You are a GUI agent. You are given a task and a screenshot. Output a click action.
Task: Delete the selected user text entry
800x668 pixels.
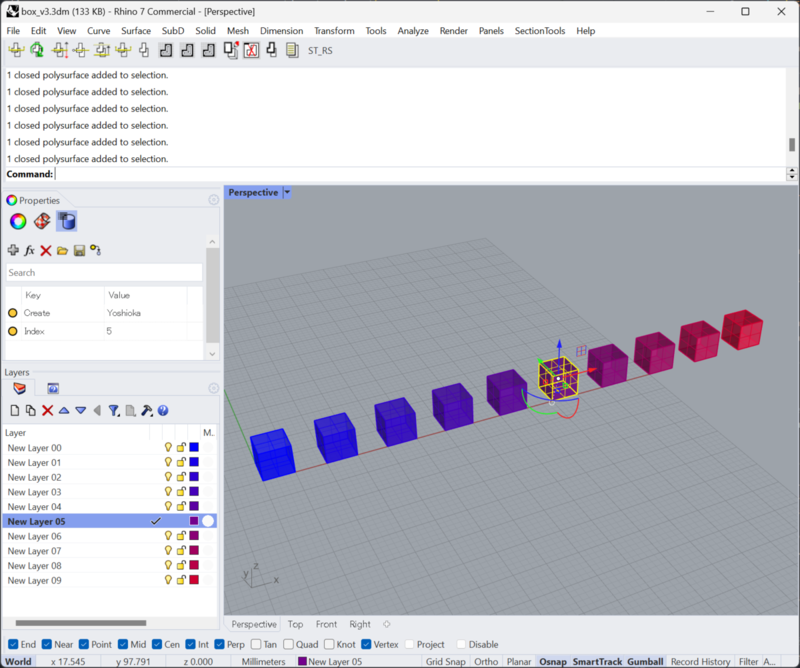click(46, 250)
